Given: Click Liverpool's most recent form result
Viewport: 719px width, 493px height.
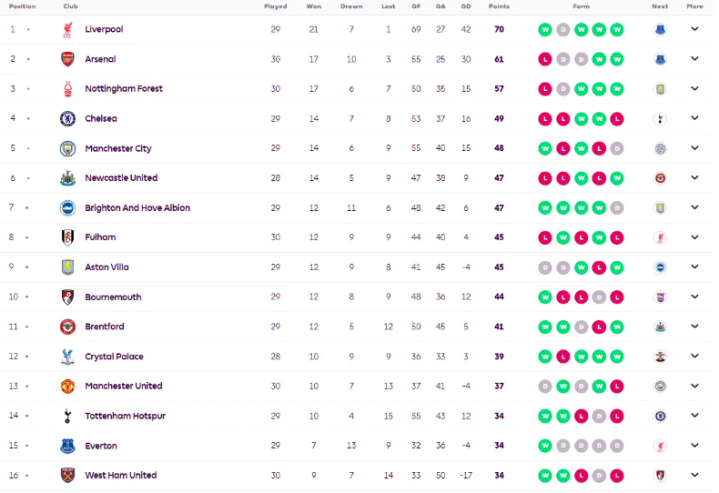Looking at the screenshot, I should [x=617, y=30].
